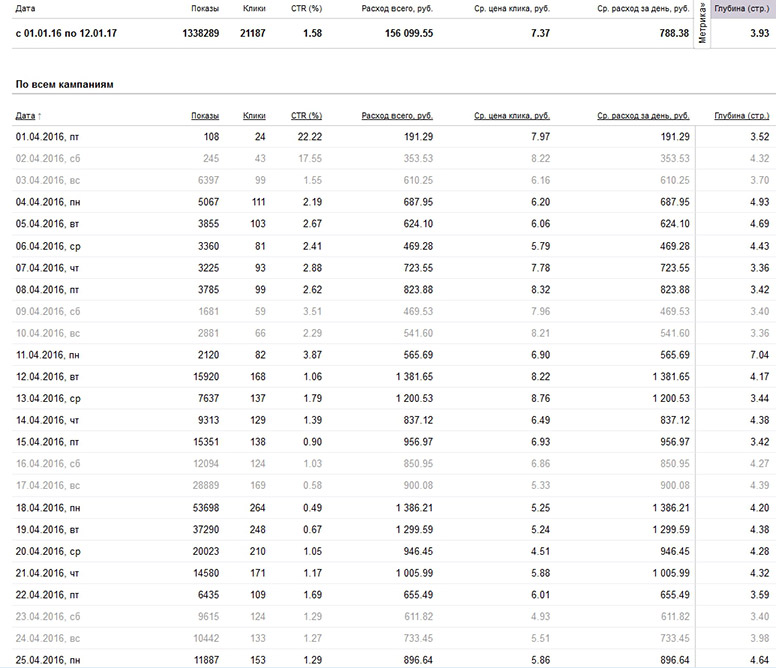
Task: Click the CTR value 22.22
Action: pyautogui.click(x=308, y=136)
